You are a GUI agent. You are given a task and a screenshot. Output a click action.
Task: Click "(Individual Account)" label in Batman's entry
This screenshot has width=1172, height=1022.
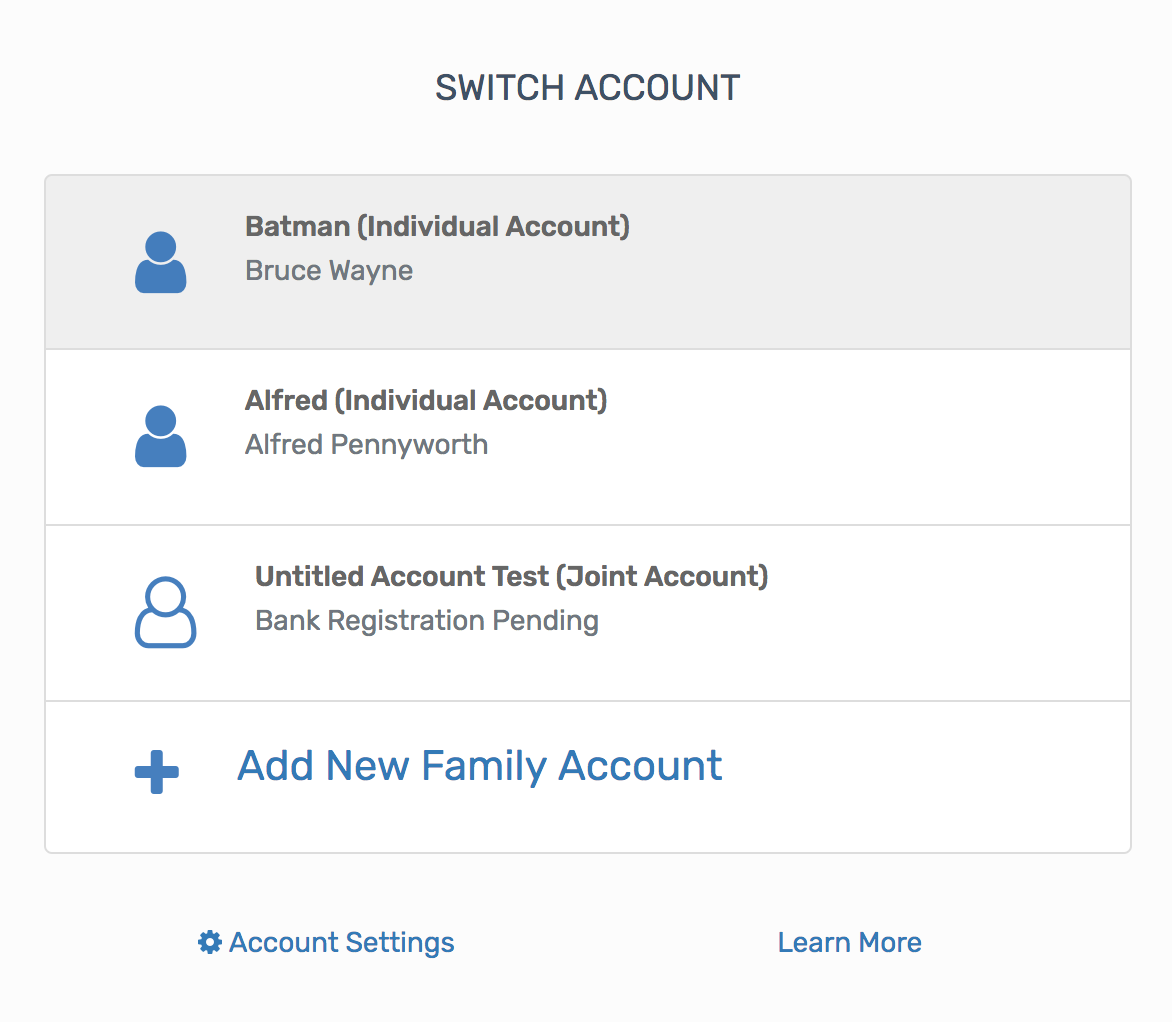pyautogui.click(x=493, y=226)
